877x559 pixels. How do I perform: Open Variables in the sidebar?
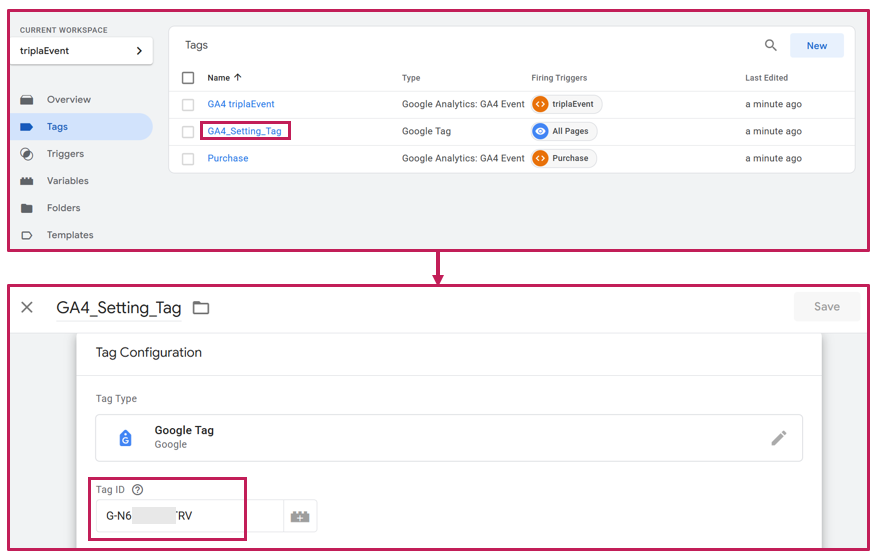[67, 181]
